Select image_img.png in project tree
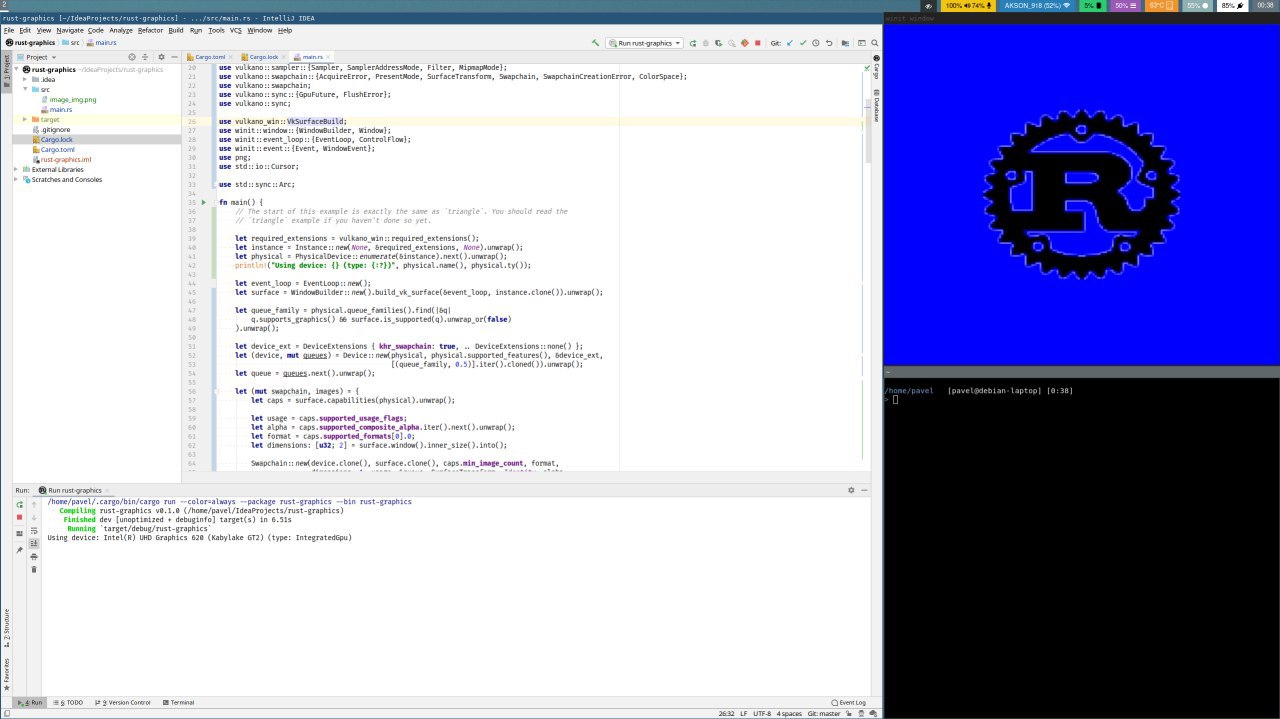 coord(73,99)
